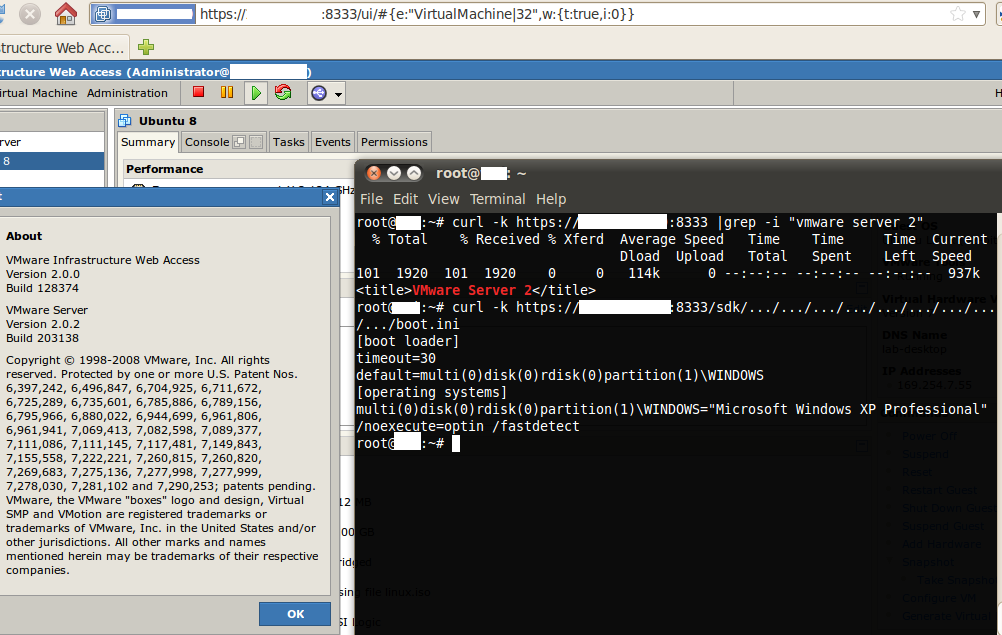Close the terminal window with red button
The width and height of the screenshot is (1002, 635).
pos(374,173)
